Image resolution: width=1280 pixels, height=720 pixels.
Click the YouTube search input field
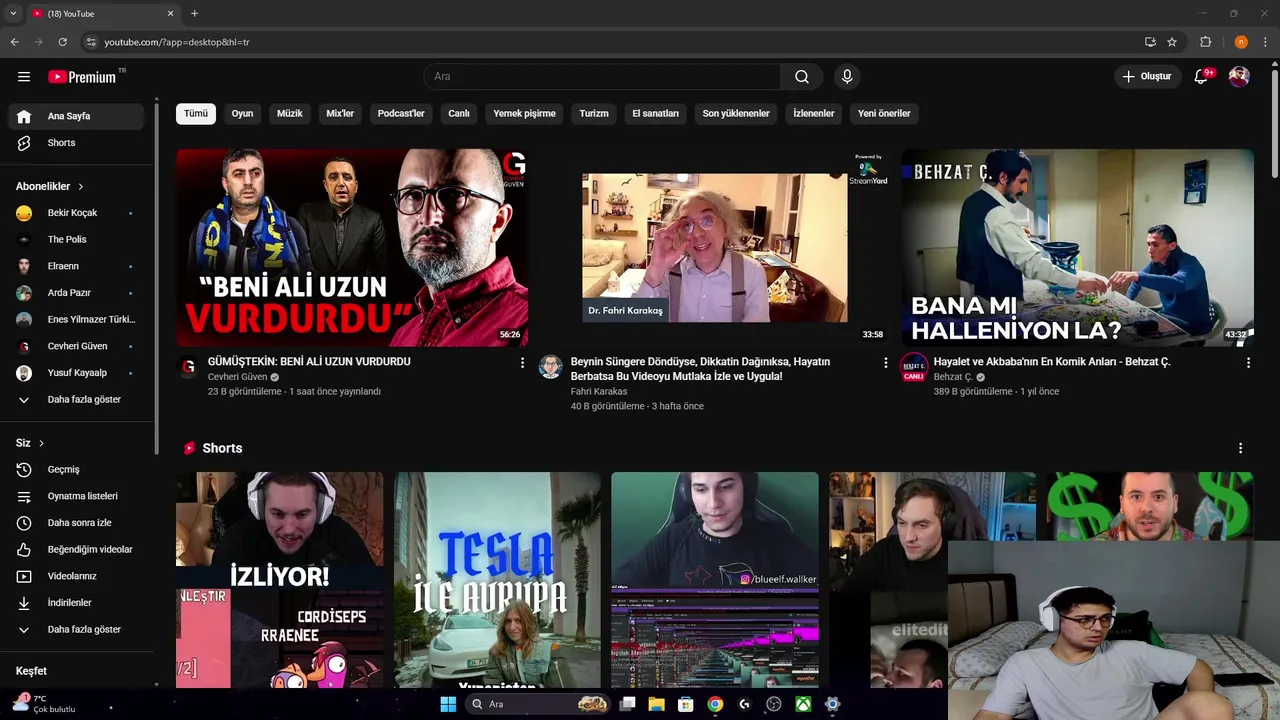602,77
